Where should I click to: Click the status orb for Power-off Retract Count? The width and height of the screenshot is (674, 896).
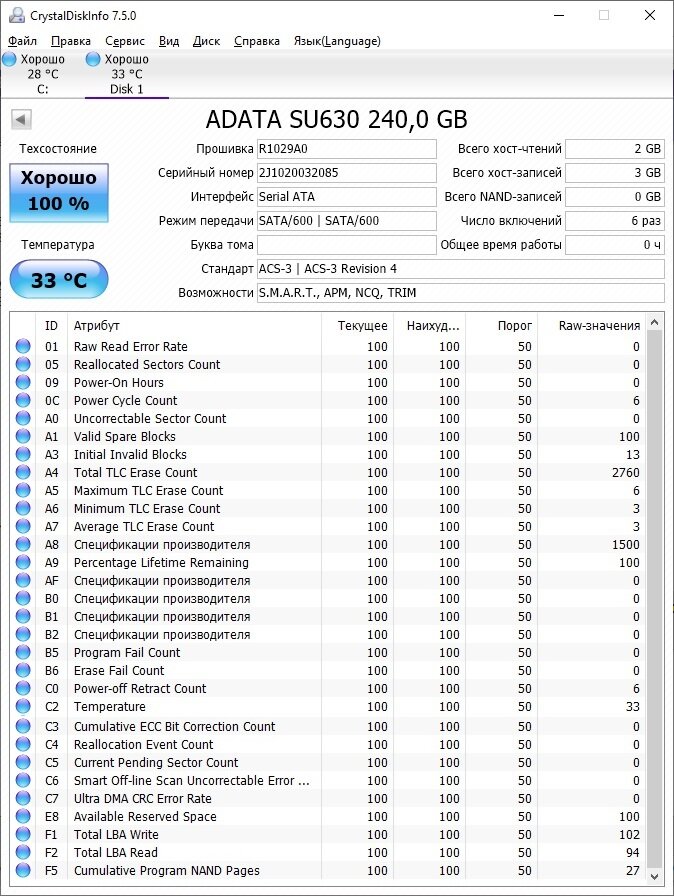point(23,688)
